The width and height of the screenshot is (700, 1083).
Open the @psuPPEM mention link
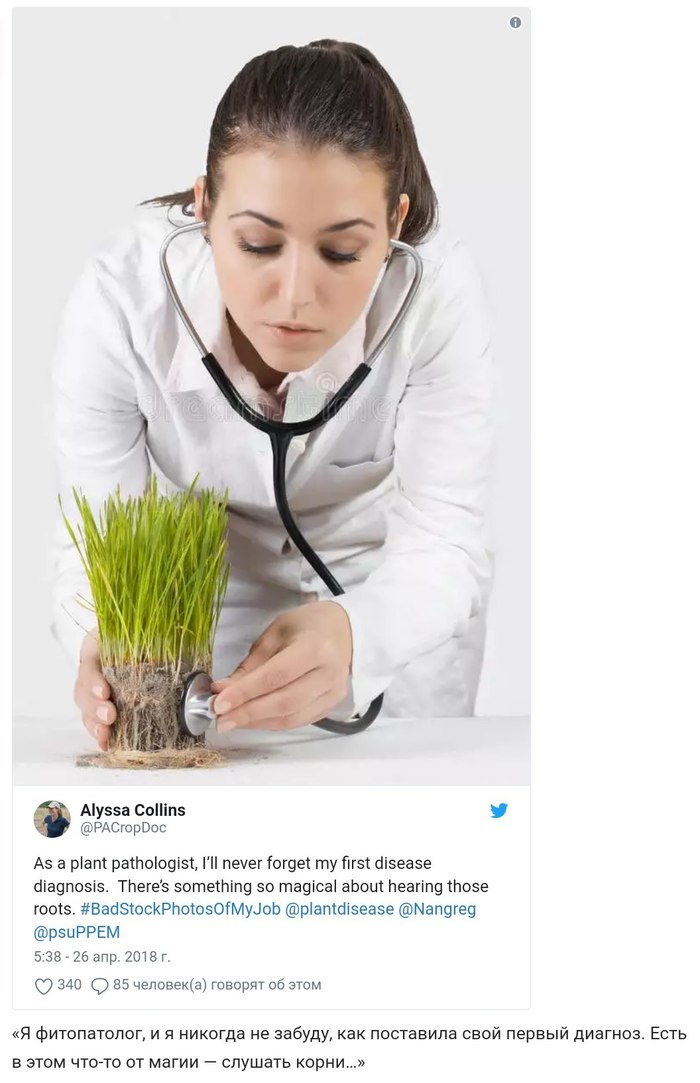[77, 932]
